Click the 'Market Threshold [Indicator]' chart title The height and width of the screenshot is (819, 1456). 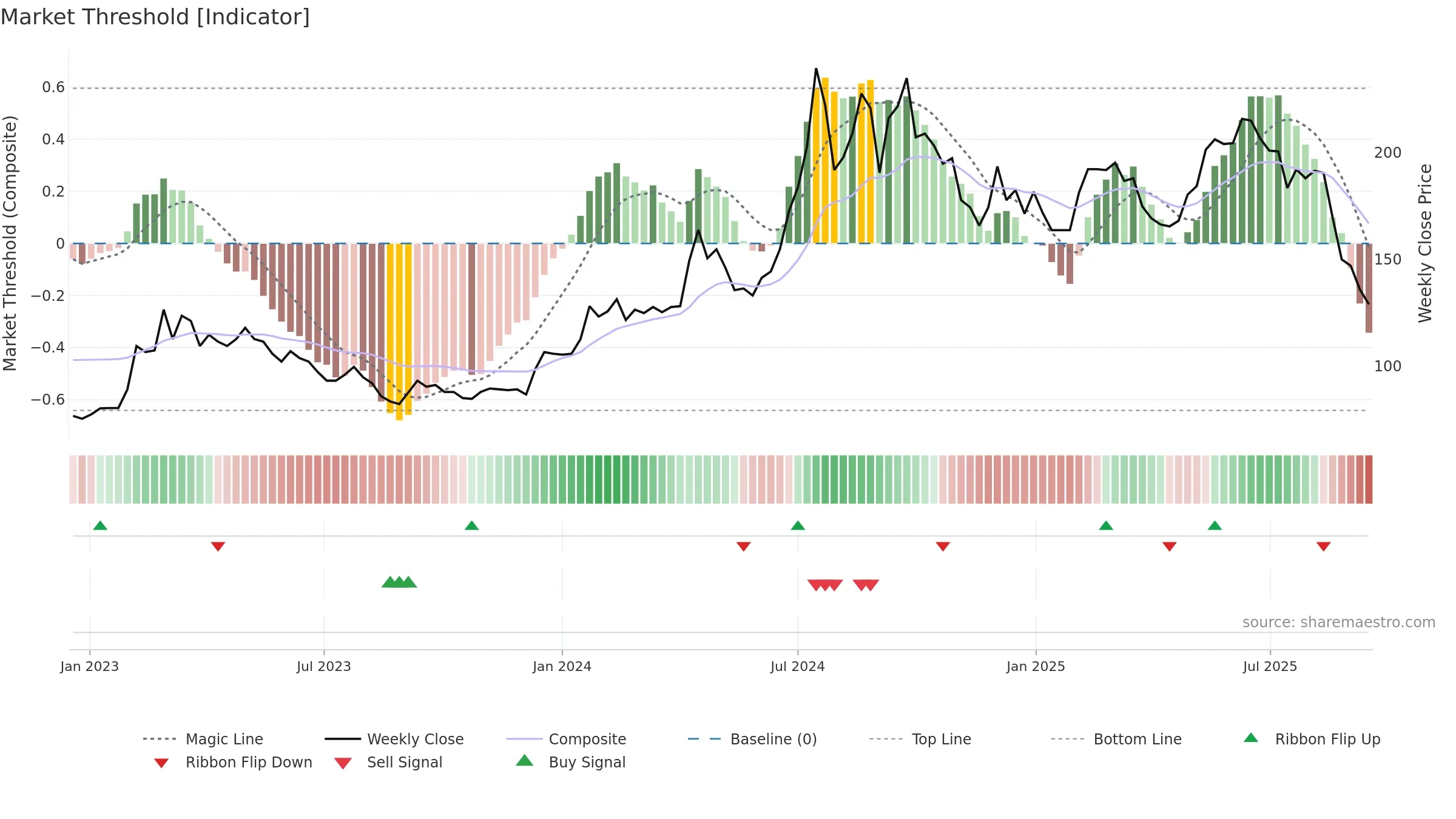coord(155,17)
